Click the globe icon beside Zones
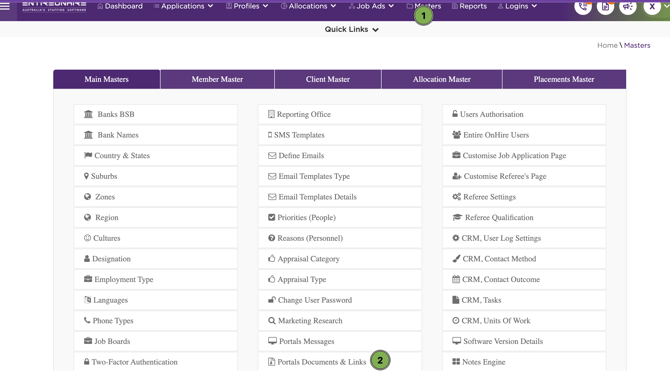The height and width of the screenshot is (371, 670). 88,197
